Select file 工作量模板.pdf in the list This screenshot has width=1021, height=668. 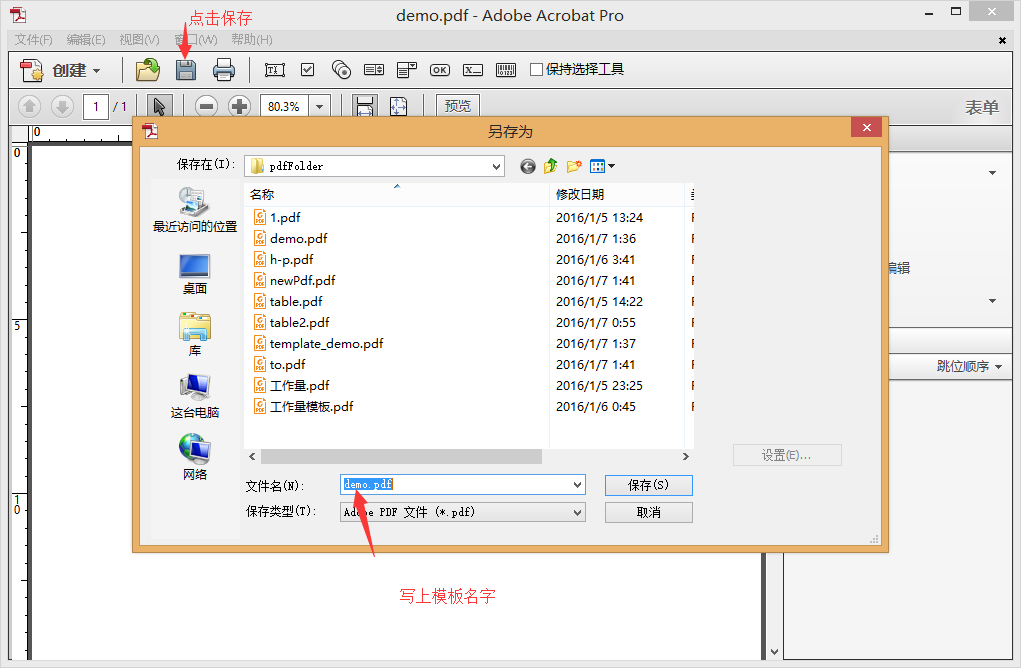pyautogui.click(x=304, y=406)
